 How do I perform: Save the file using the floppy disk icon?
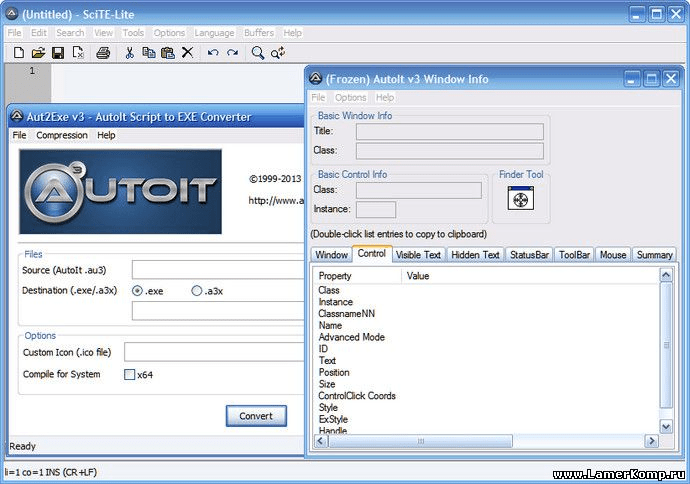(58, 53)
